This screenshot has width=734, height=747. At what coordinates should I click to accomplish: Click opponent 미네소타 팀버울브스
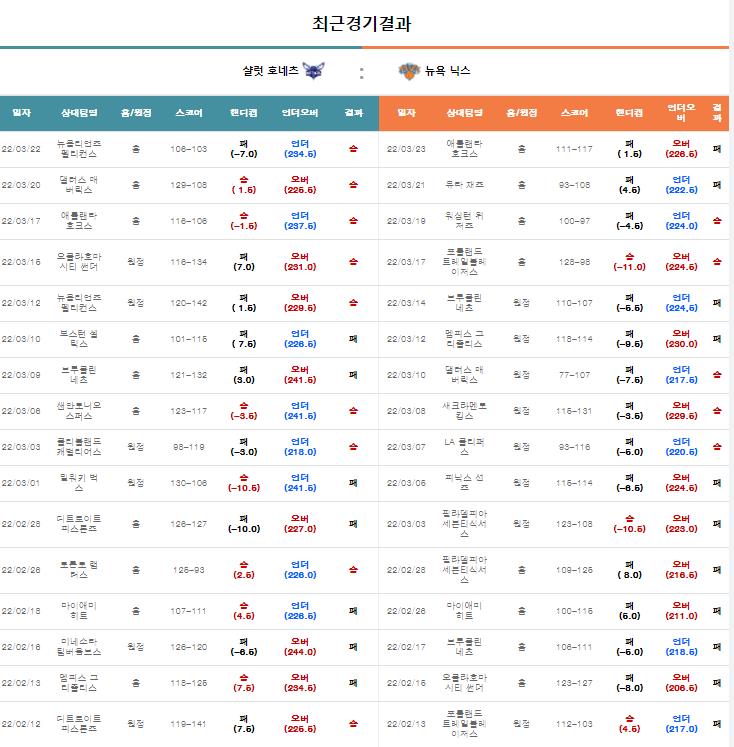[x=79, y=647]
